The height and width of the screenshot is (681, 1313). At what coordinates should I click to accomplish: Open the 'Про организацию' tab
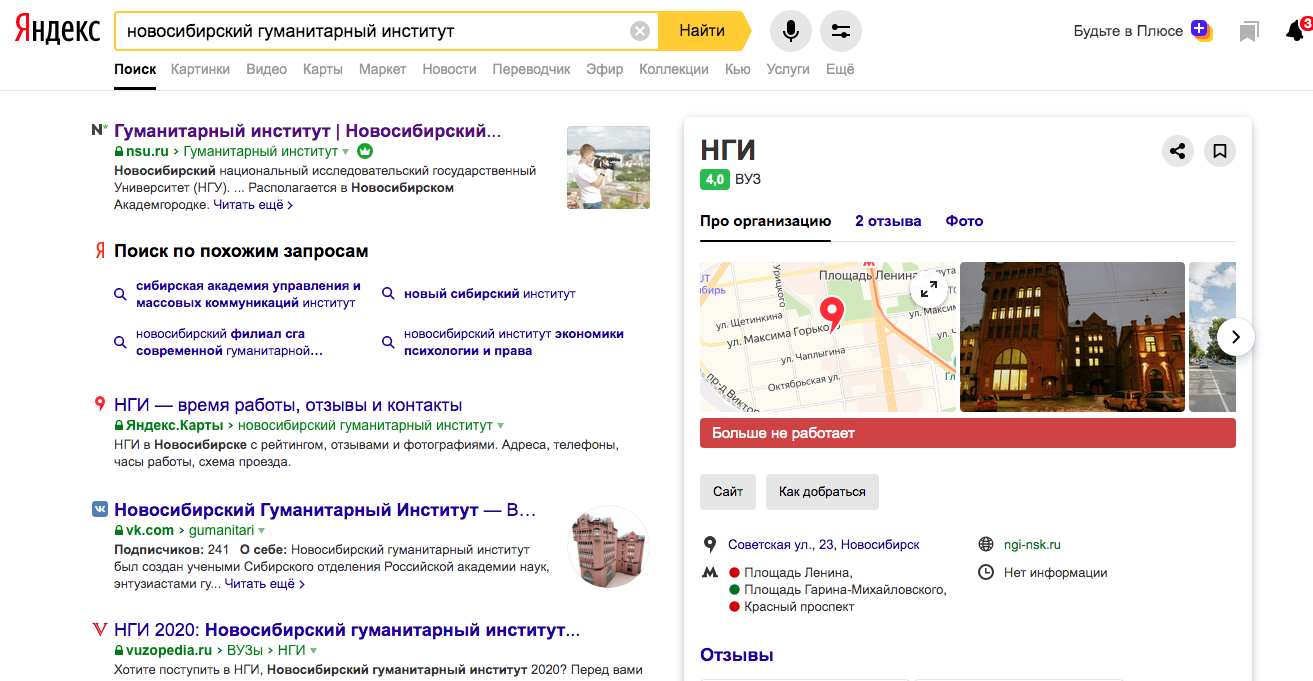(765, 221)
